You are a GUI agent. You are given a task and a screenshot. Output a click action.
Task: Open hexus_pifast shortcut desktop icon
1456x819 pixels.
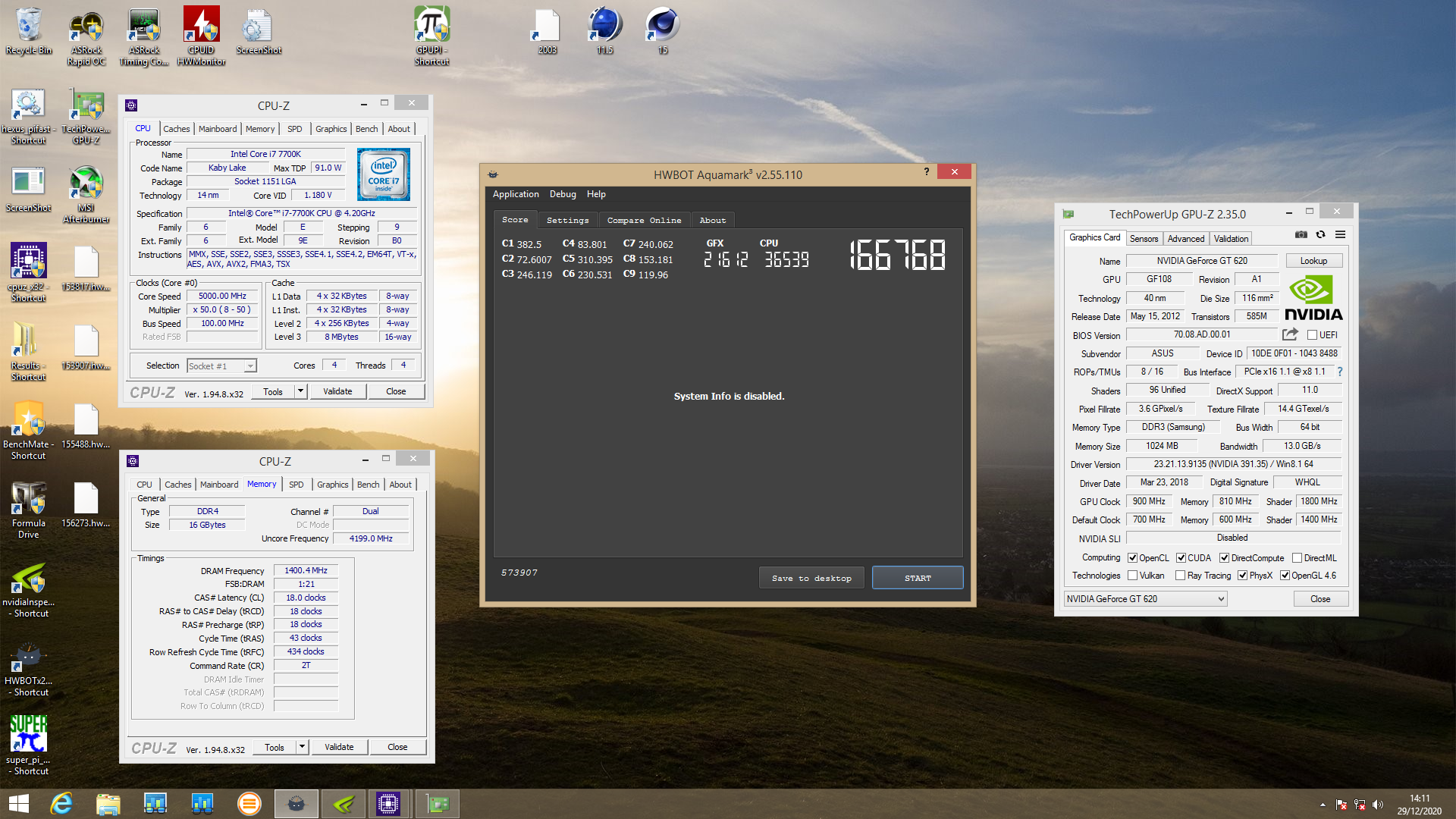coord(29,115)
